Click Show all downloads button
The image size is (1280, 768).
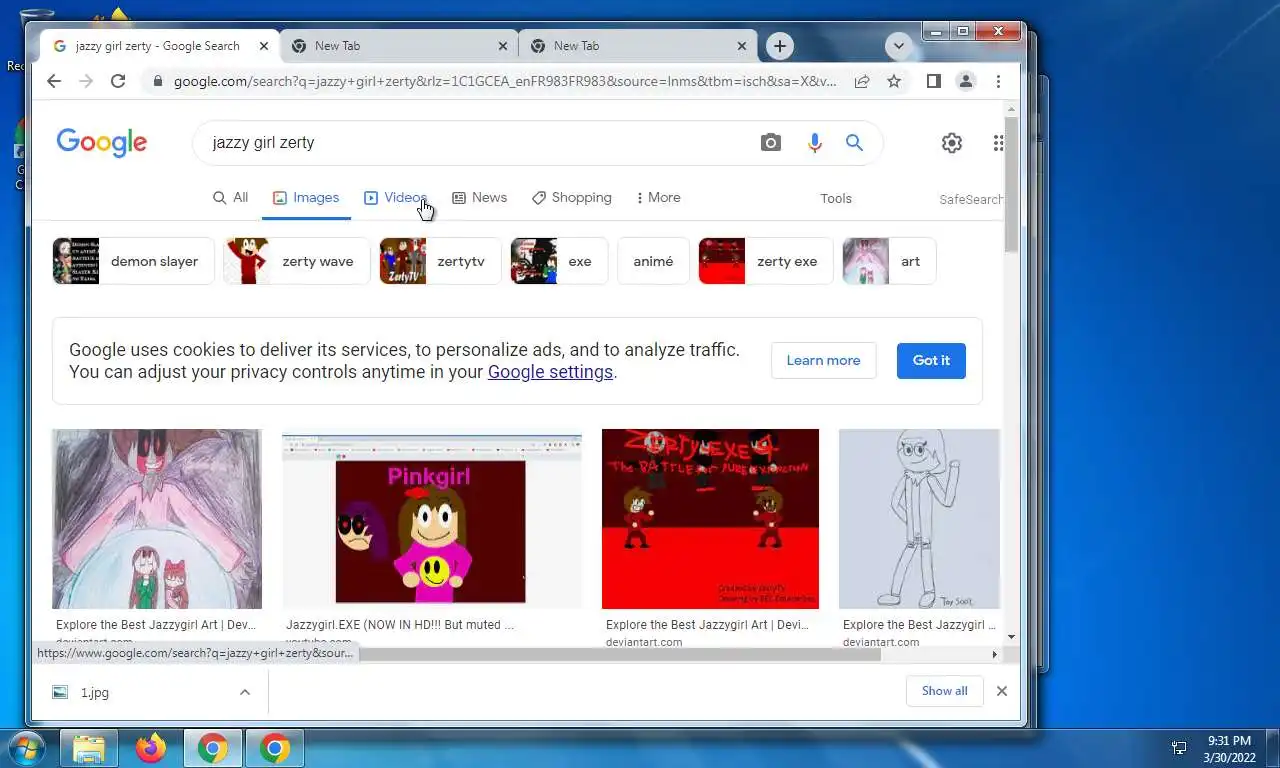coord(944,691)
